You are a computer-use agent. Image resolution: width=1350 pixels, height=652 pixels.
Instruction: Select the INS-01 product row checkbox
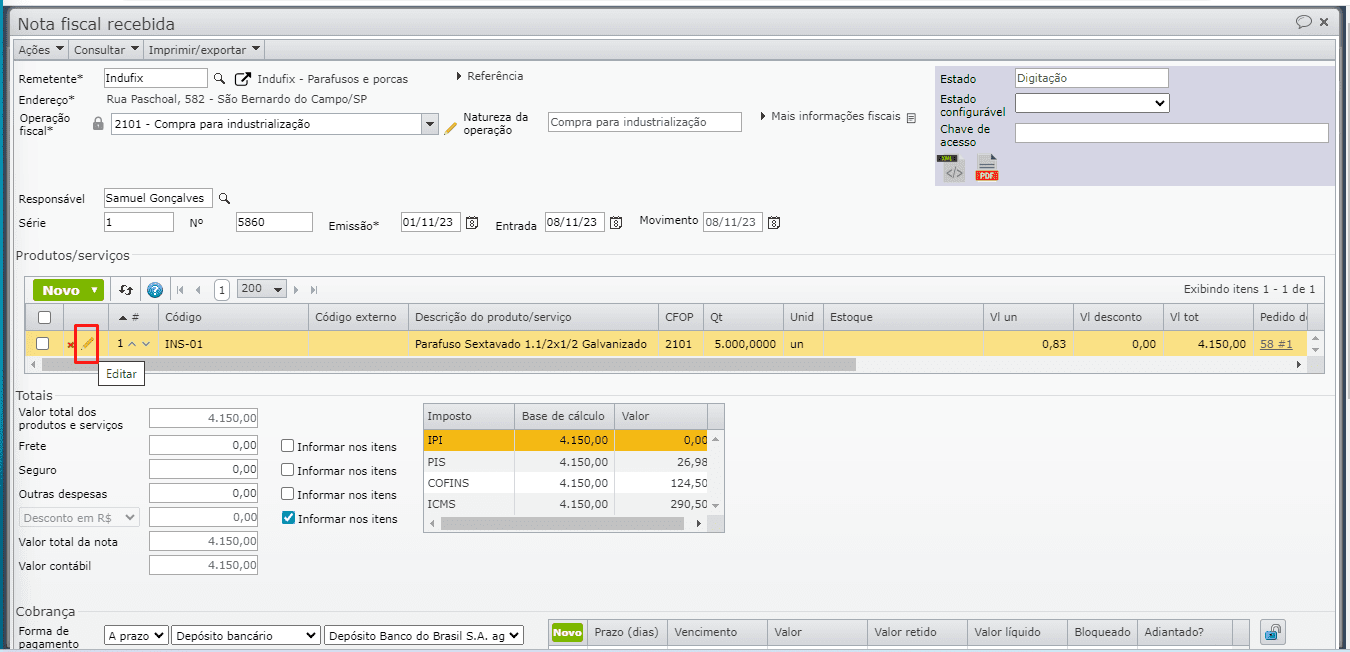[x=42, y=344]
